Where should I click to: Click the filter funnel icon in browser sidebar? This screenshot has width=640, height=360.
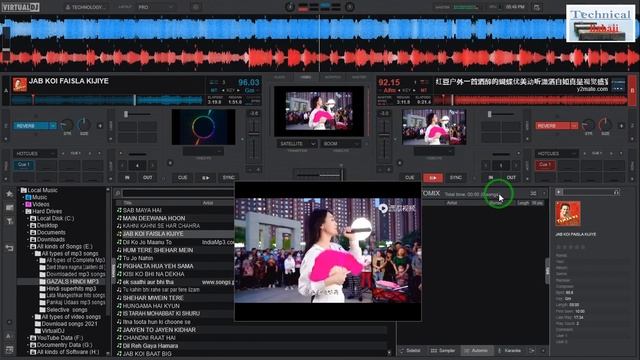click(9, 221)
